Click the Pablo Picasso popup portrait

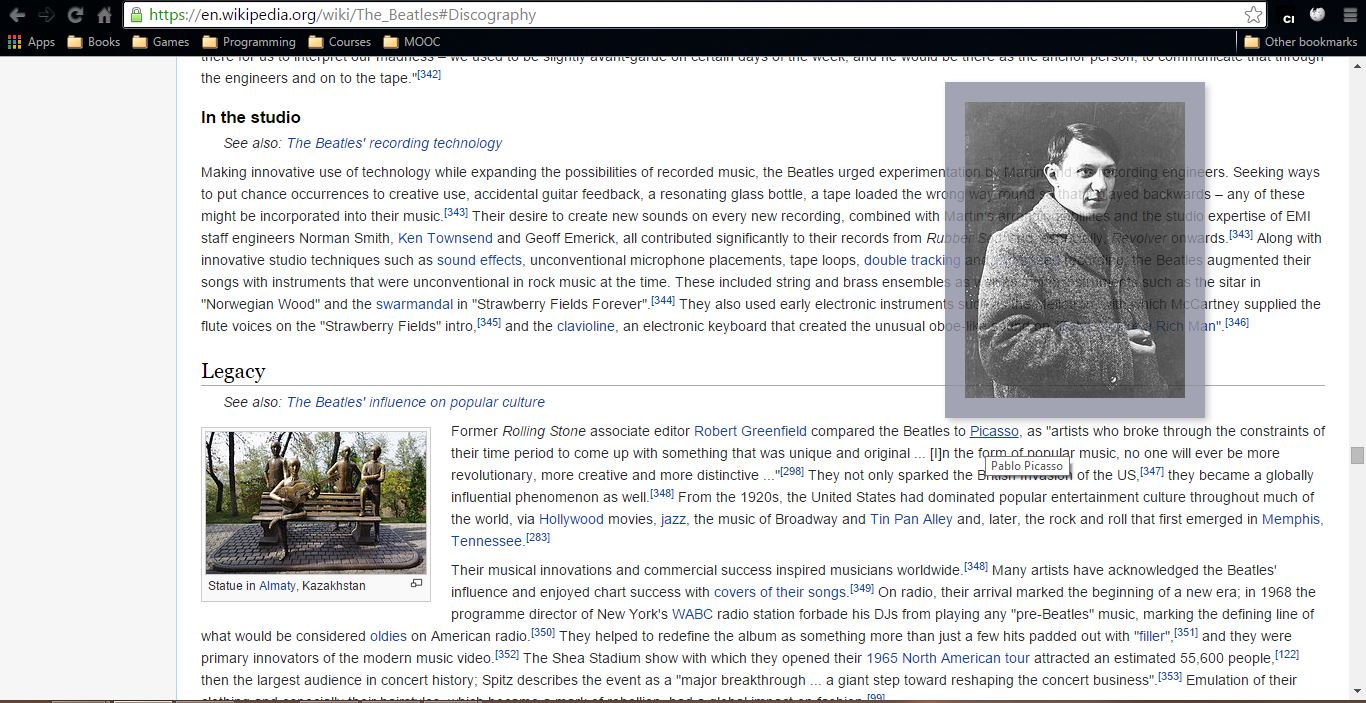(x=1075, y=250)
